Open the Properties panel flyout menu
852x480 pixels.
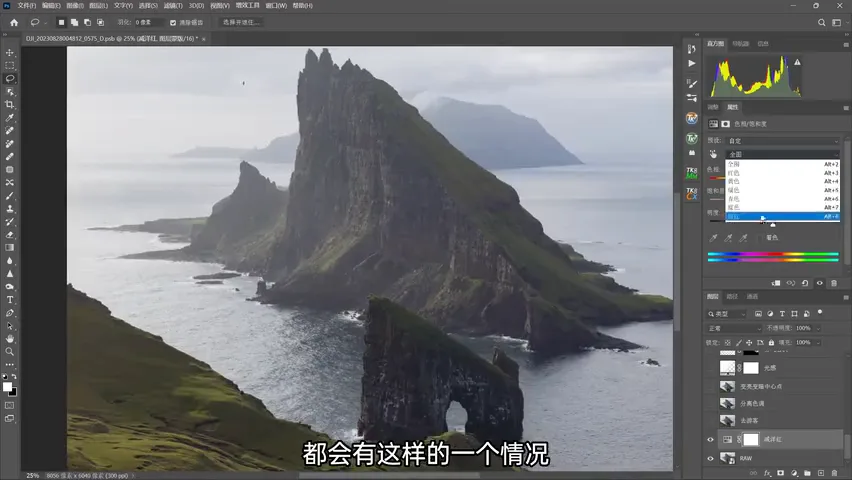(846, 108)
